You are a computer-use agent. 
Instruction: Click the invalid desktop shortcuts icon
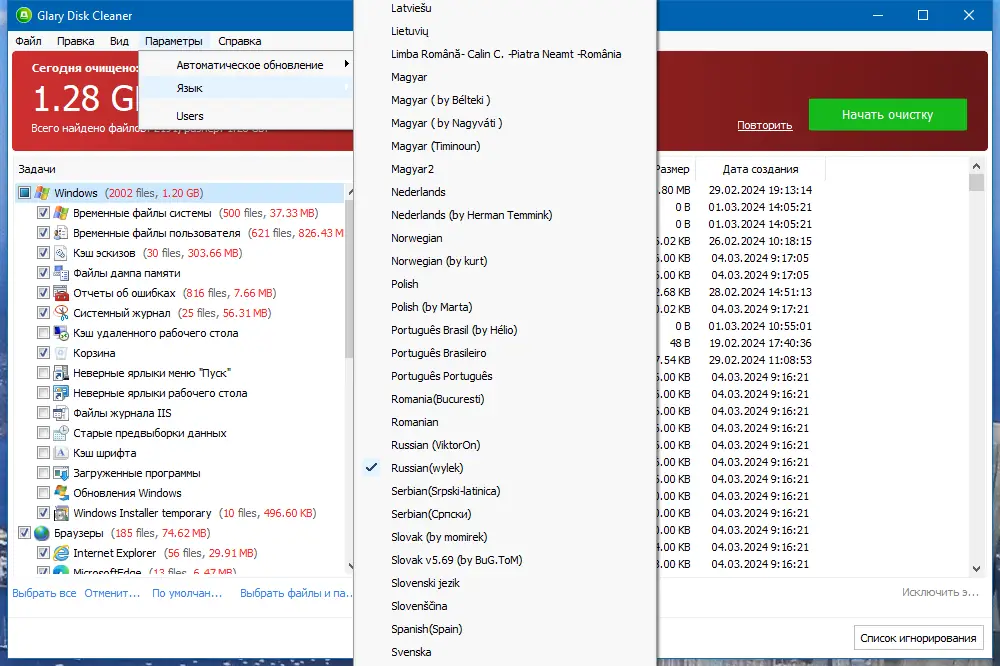(61, 393)
